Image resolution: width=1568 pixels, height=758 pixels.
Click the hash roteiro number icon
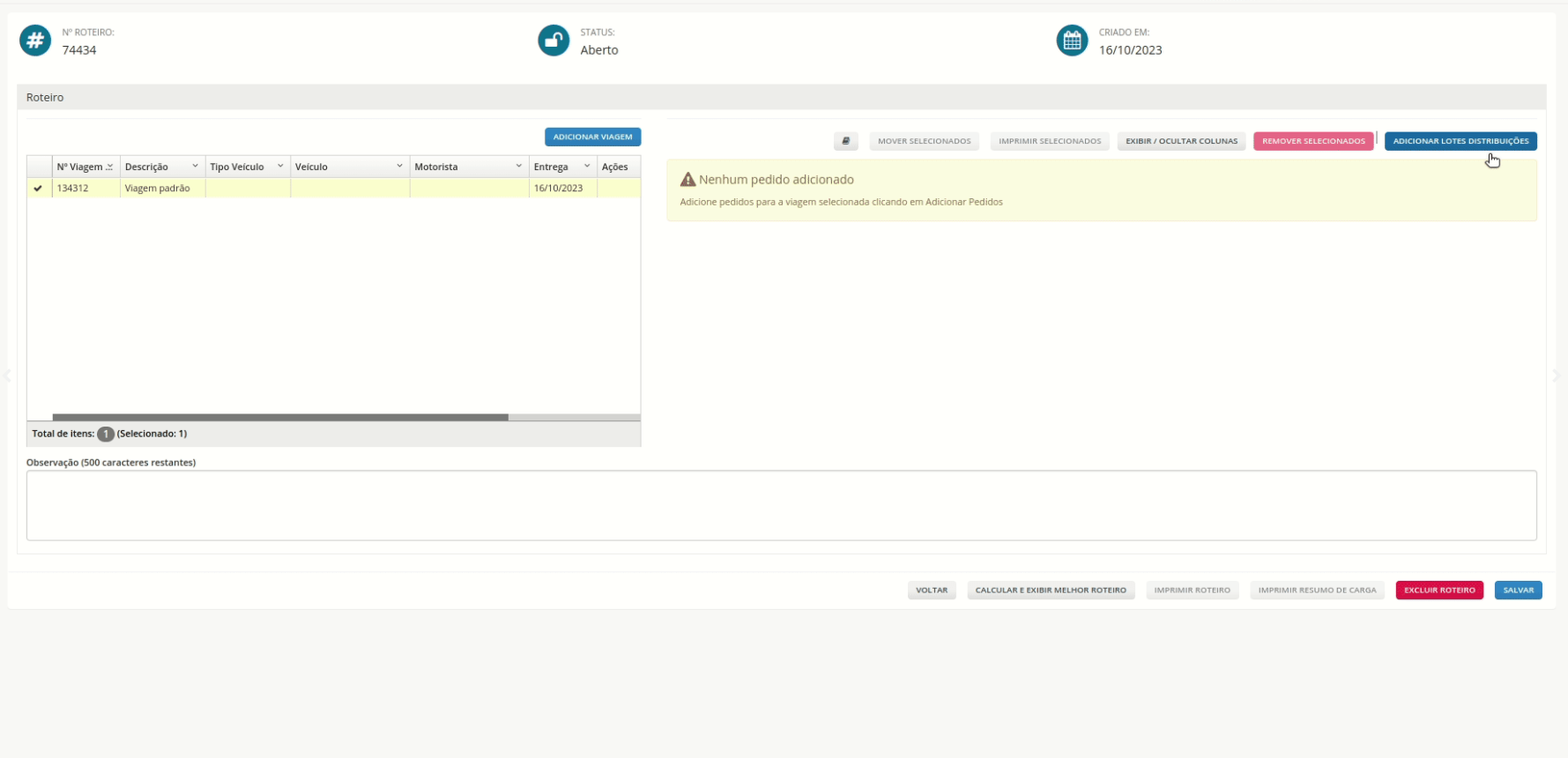[x=35, y=41]
